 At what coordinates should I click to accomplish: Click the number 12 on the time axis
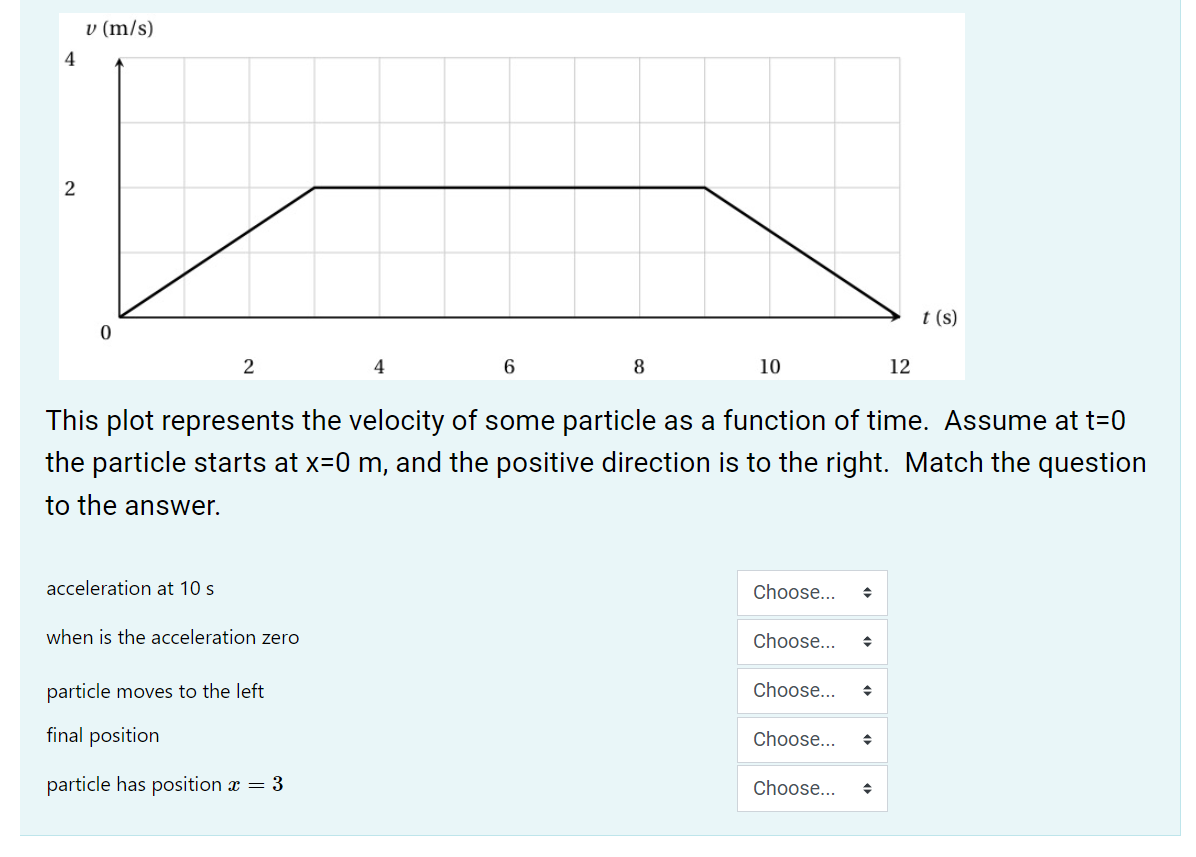899,366
